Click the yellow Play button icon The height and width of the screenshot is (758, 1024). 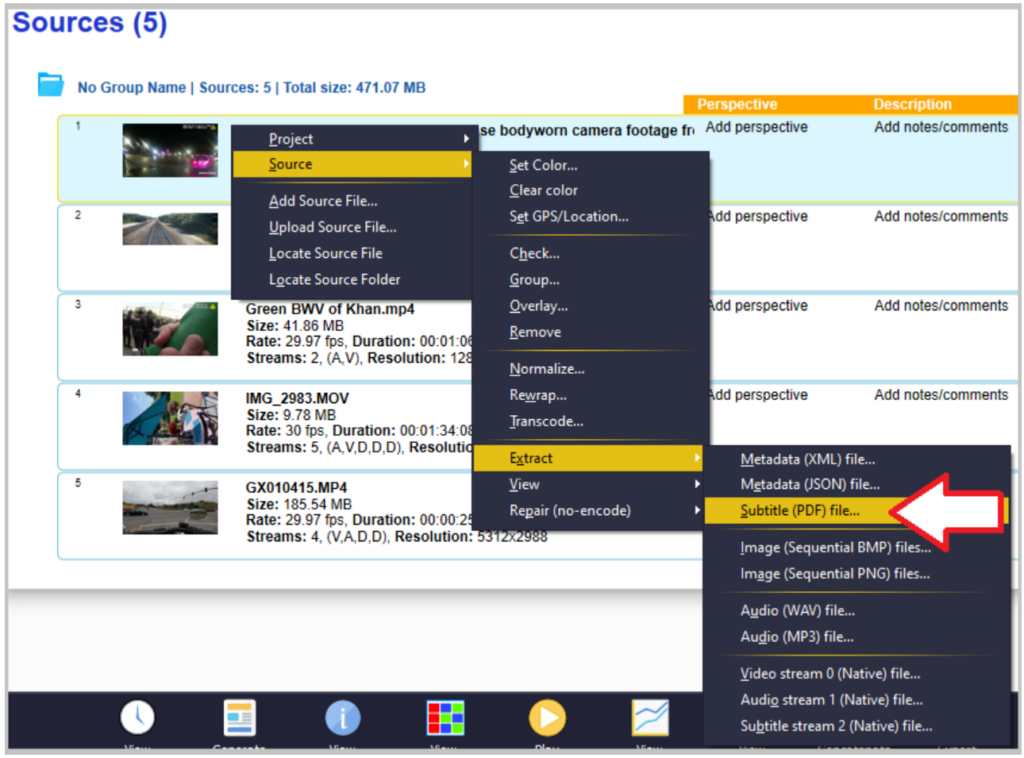(x=547, y=718)
